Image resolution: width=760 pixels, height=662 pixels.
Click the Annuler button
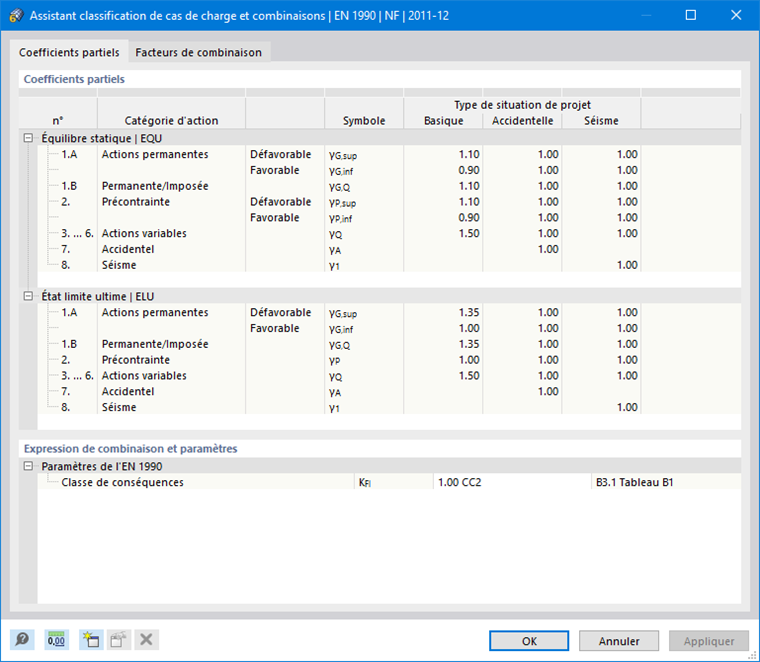[x=619, y=641]
